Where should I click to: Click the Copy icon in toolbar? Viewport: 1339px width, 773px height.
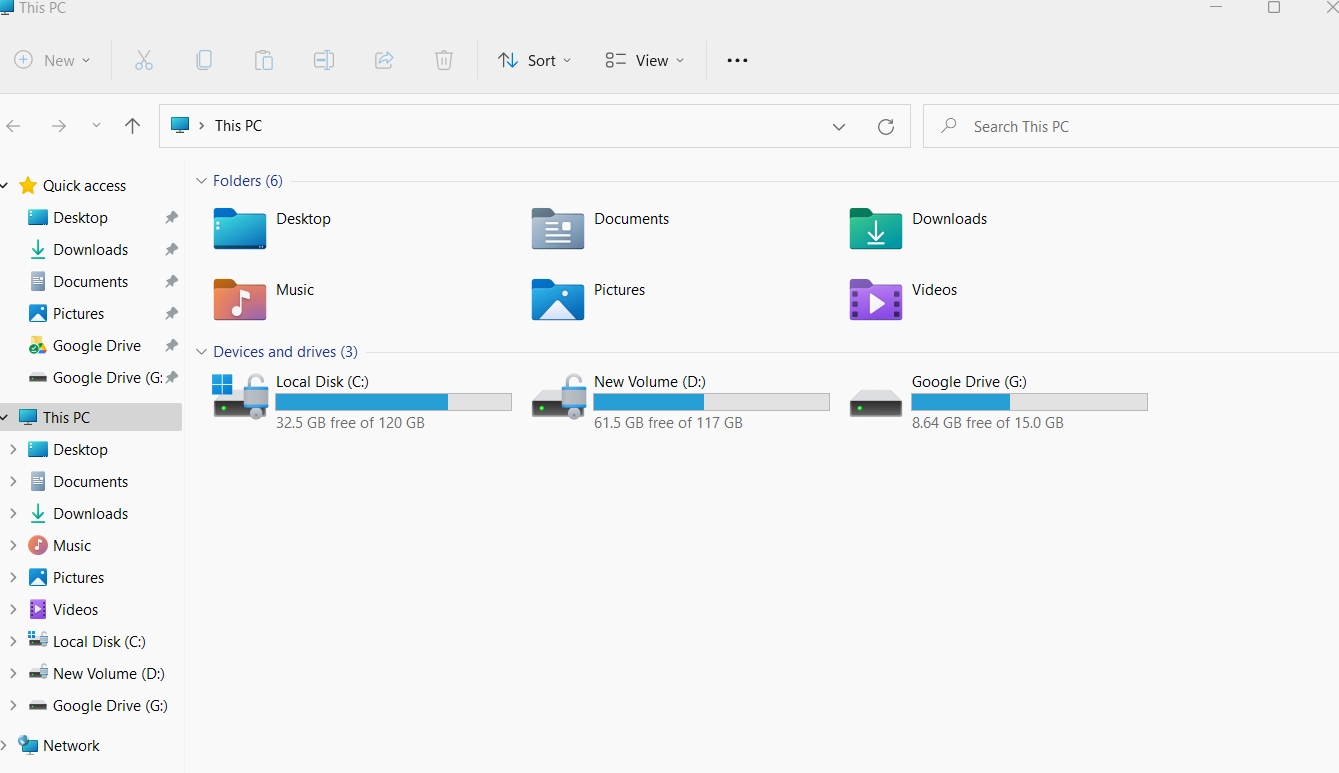[x=204, y=61]
